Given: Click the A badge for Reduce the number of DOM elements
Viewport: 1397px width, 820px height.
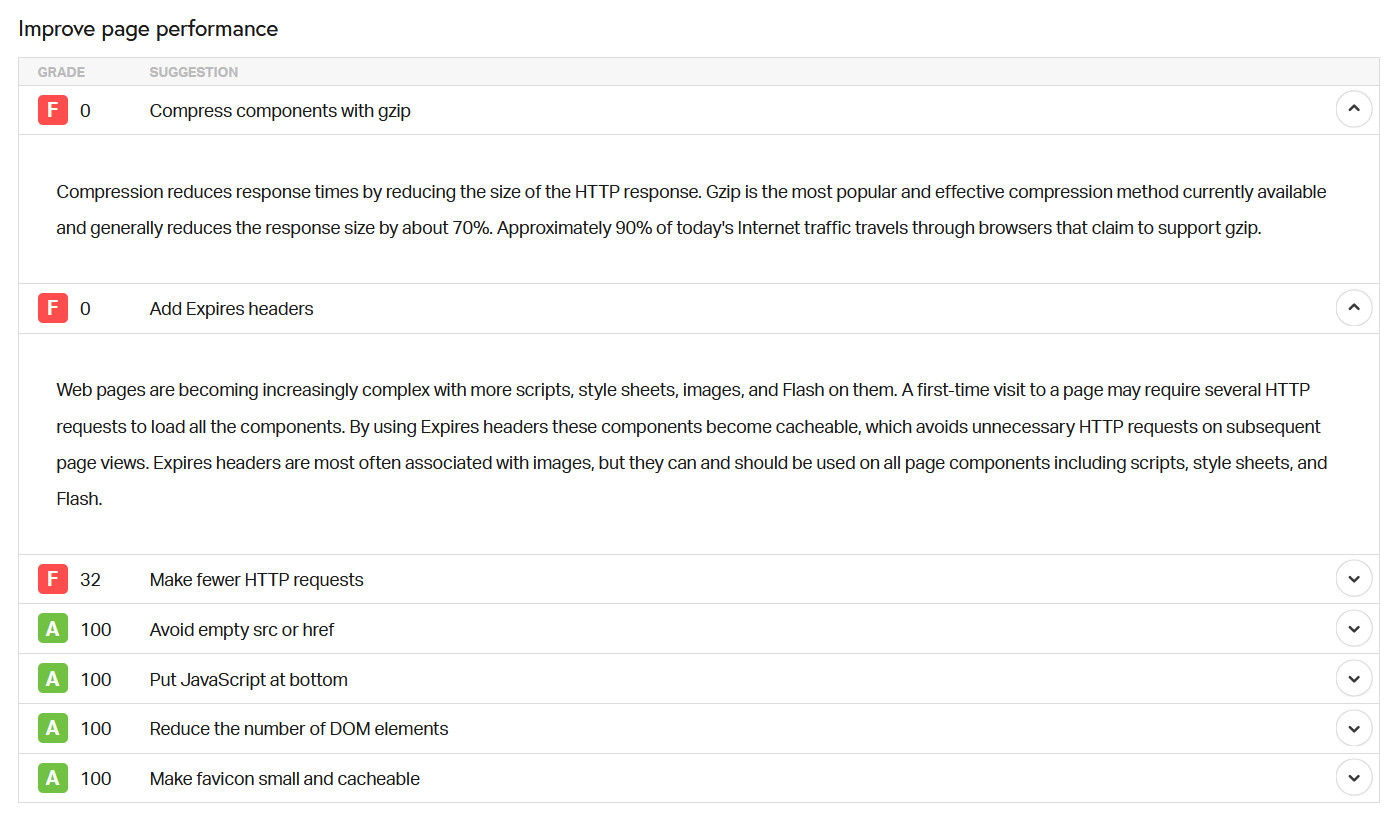Looking at the screenshot, I should (52, 728).
